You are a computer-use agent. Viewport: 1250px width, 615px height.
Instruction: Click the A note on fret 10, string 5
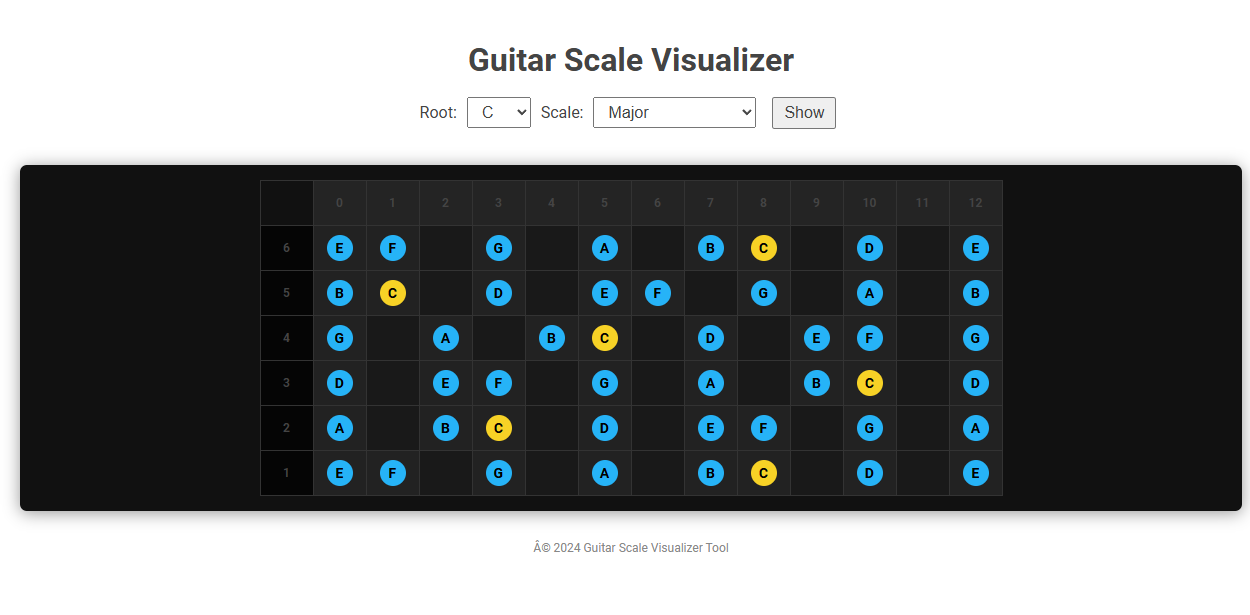[x=869, y=293]
